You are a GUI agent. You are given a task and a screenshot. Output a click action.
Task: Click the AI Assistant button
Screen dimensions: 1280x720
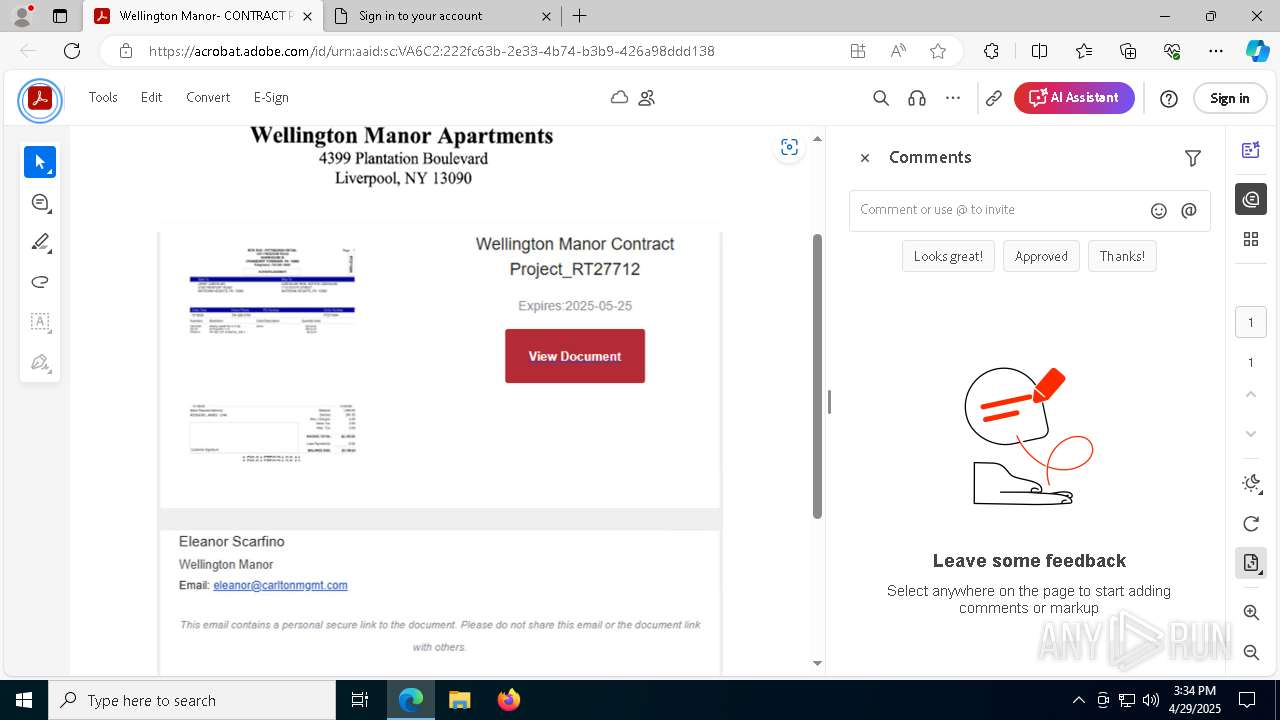(x=1074, y=98)
